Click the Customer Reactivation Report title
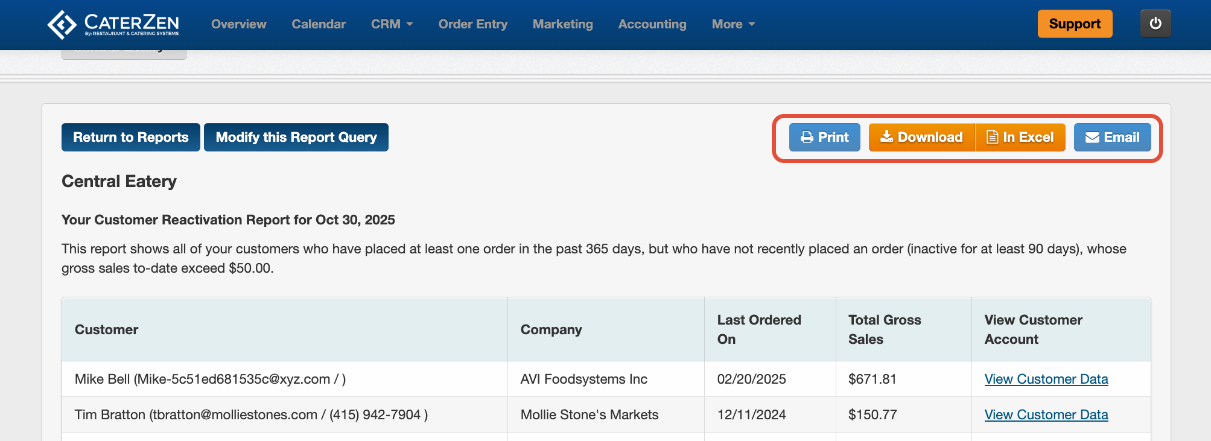Screen dimensions: 1211x441 point(229,219)
